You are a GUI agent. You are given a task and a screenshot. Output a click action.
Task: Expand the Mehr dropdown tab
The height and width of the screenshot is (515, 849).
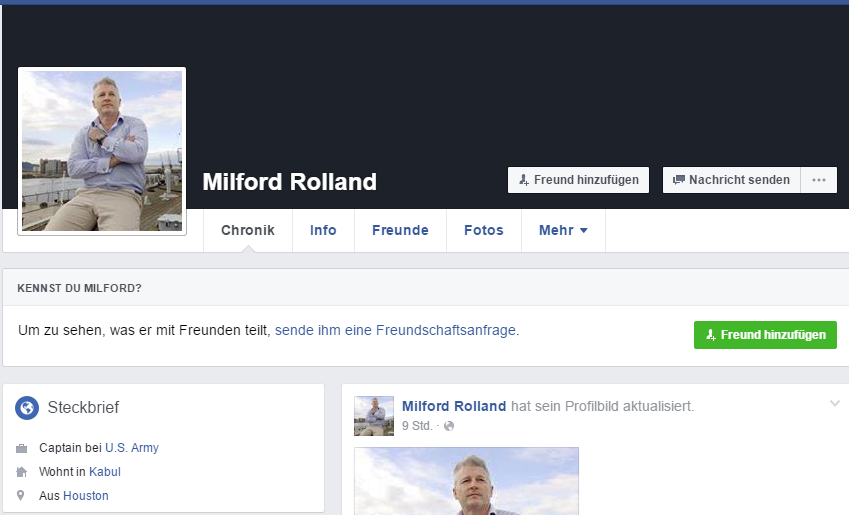pos(563,230)
